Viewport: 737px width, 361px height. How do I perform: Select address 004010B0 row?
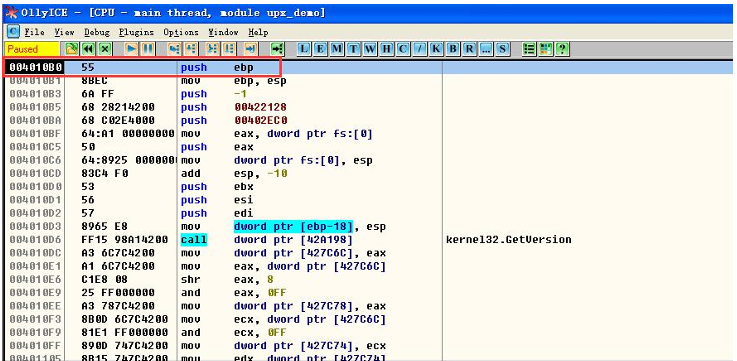click(x=368, y=67)
